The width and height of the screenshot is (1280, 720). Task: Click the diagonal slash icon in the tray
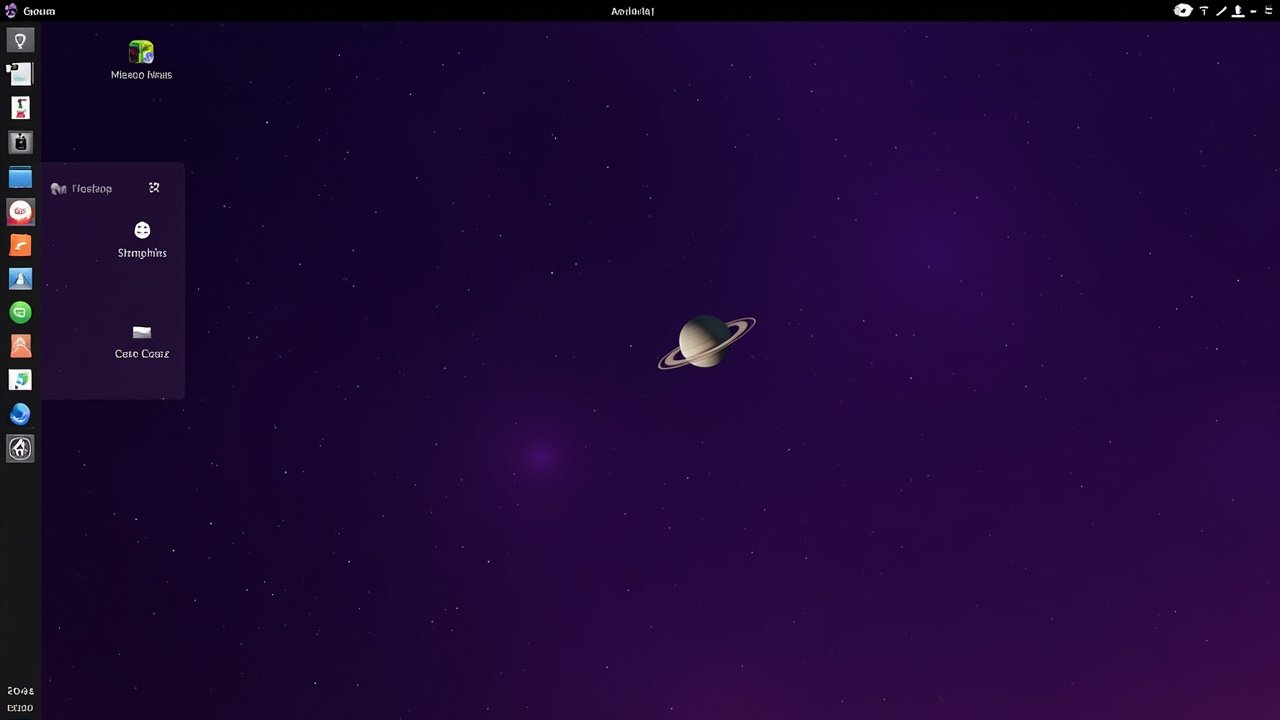click(1221, 11)
